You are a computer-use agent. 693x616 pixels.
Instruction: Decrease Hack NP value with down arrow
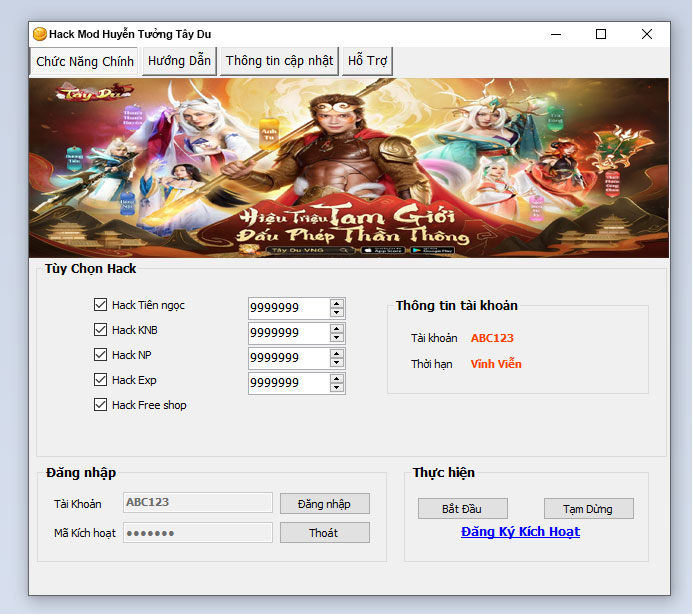click(337, 362)
